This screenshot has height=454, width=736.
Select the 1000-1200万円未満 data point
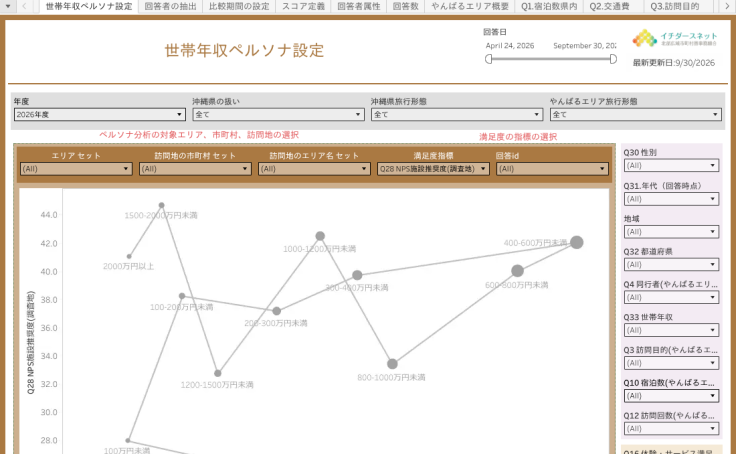point(320,236)
